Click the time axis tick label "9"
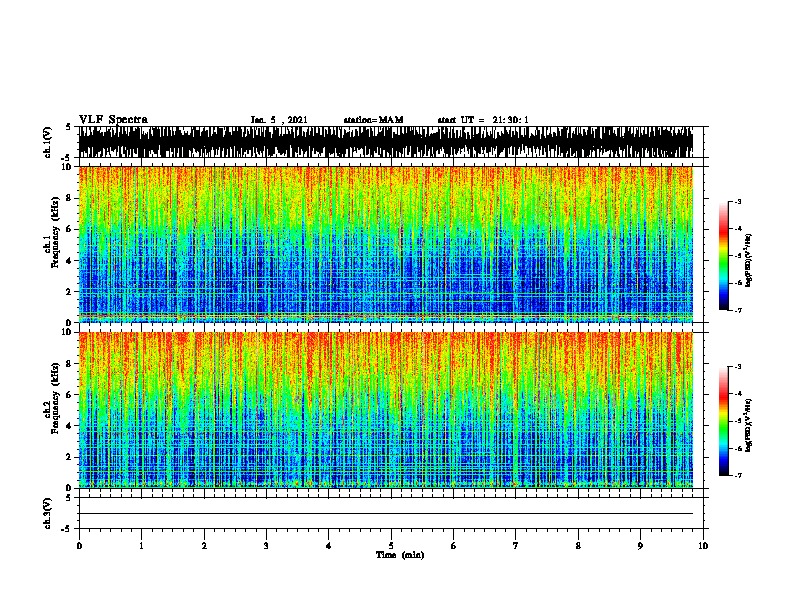Screen dimensions: 792x612 pos(640,546)
